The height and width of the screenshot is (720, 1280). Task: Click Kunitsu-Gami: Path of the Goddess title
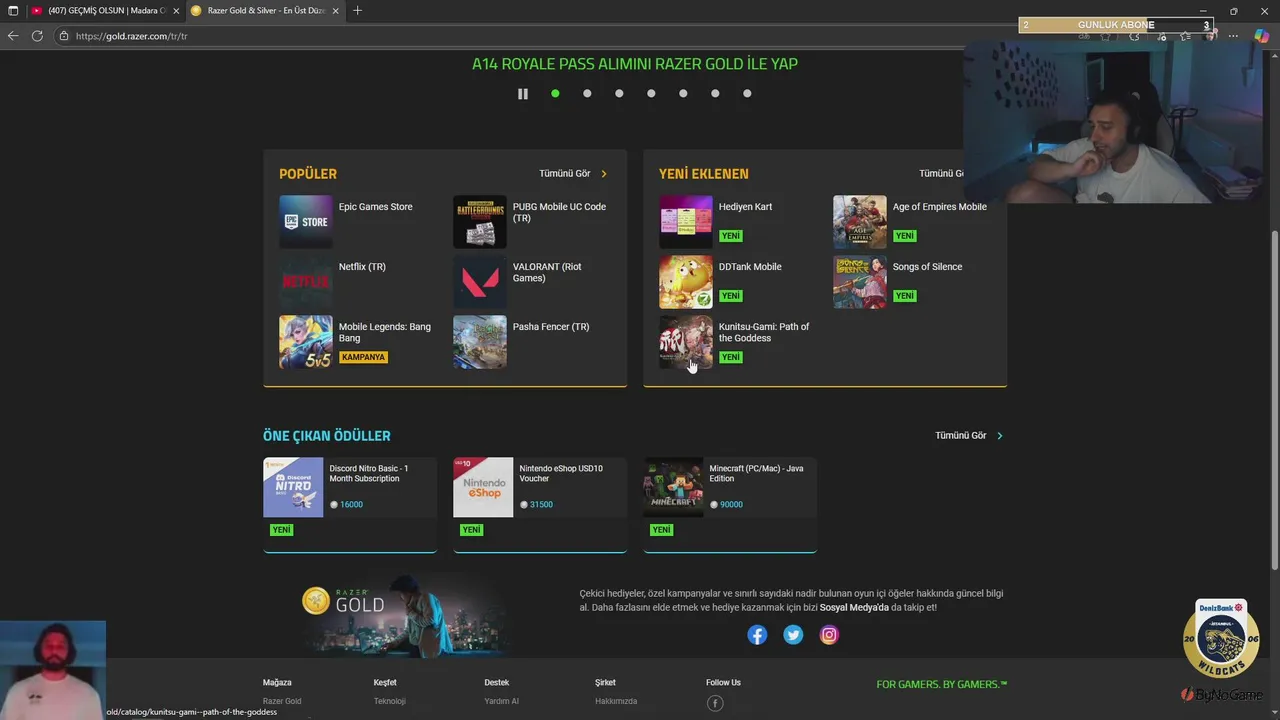coord(764,332)
